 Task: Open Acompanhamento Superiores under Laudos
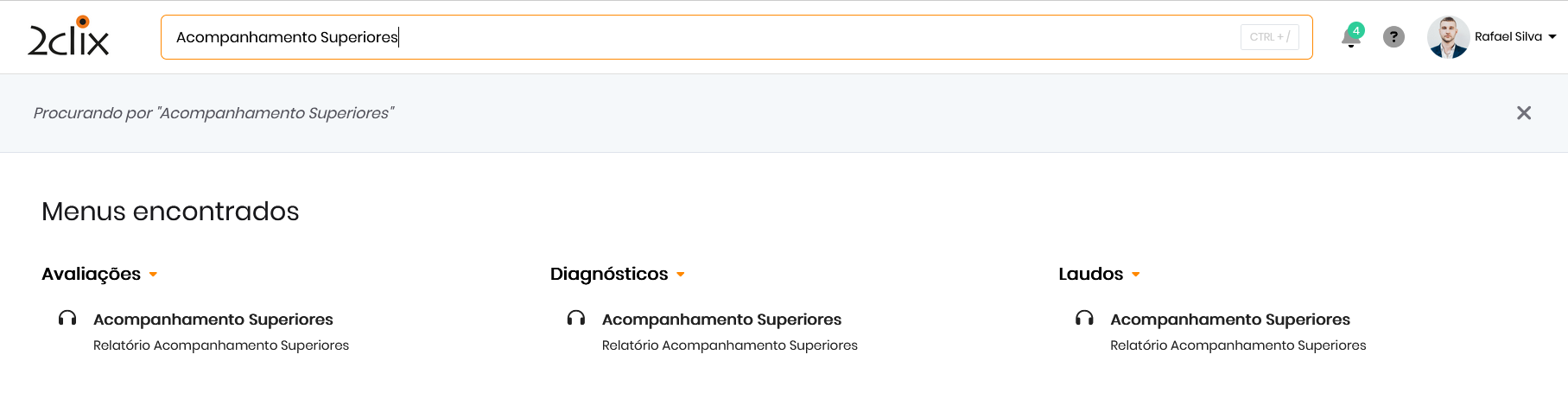tap(1230, 320)
